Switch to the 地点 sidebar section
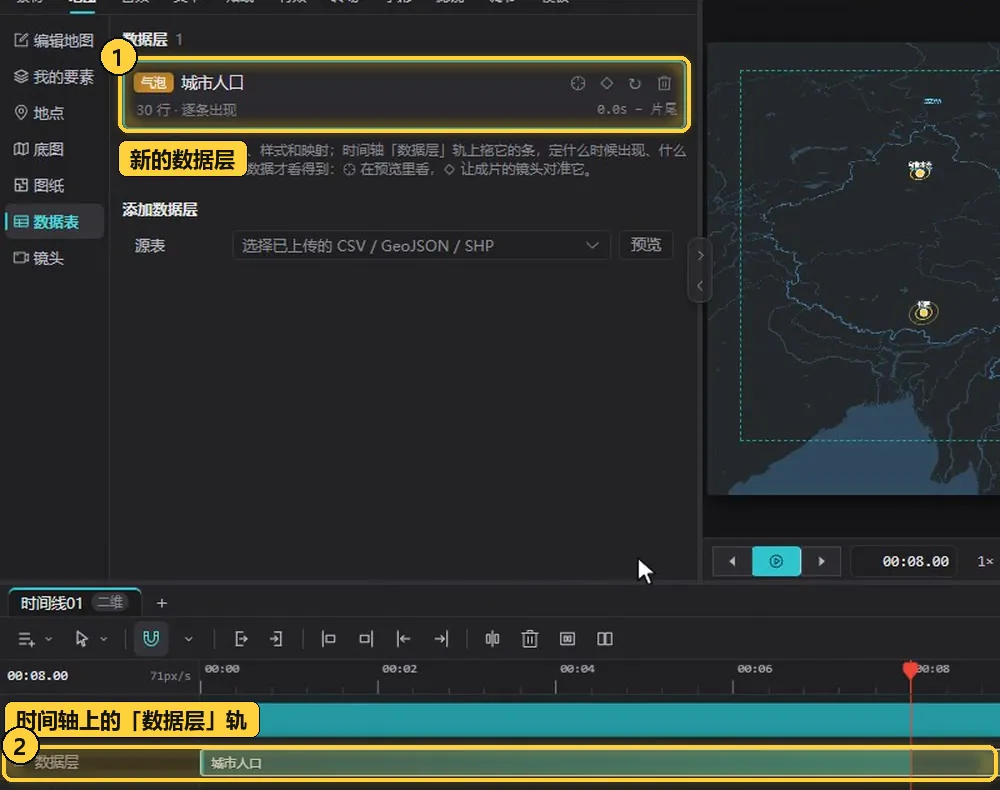This screenshot has width=1000, height=790. tap(40, 113)
